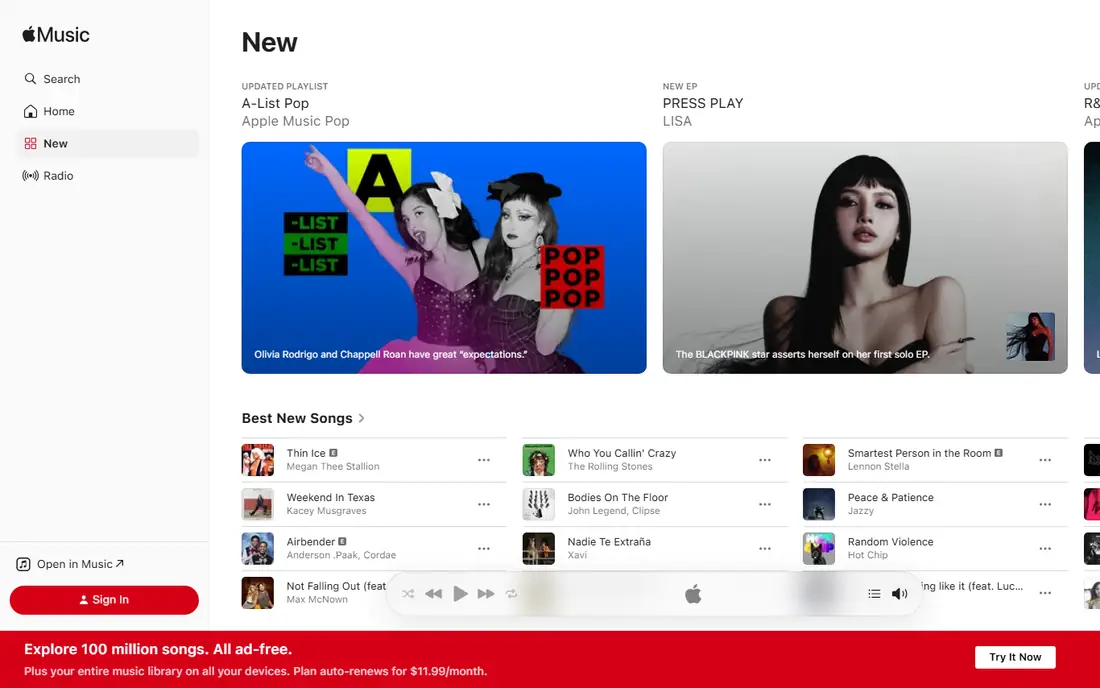Image resolution: width=1100 pixels, height=688 pixels.
Task: Expand Best New Songs chevron
Action: pos(361,418)
